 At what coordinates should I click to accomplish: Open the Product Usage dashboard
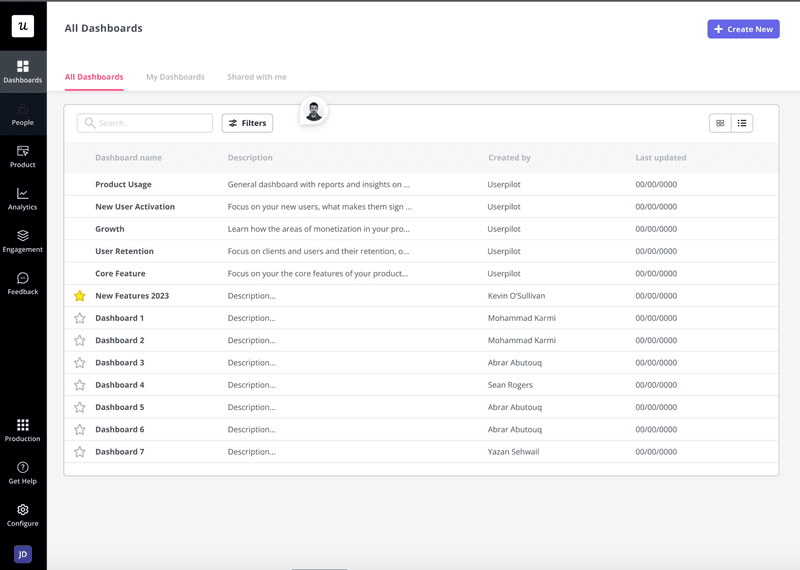click(x=123, y=184)
